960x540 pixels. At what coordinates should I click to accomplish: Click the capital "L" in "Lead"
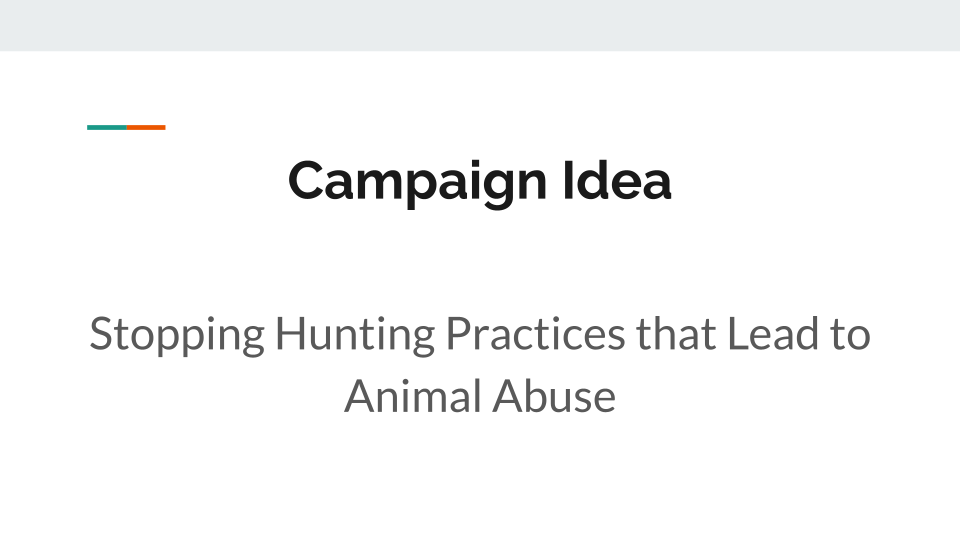point(738,334)
